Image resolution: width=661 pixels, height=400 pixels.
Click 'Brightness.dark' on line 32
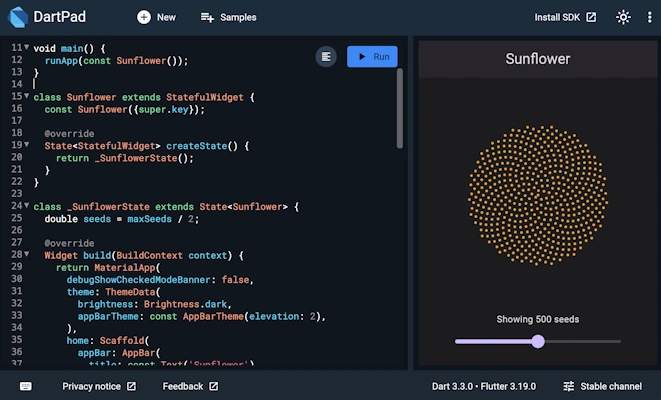(185, 304)
